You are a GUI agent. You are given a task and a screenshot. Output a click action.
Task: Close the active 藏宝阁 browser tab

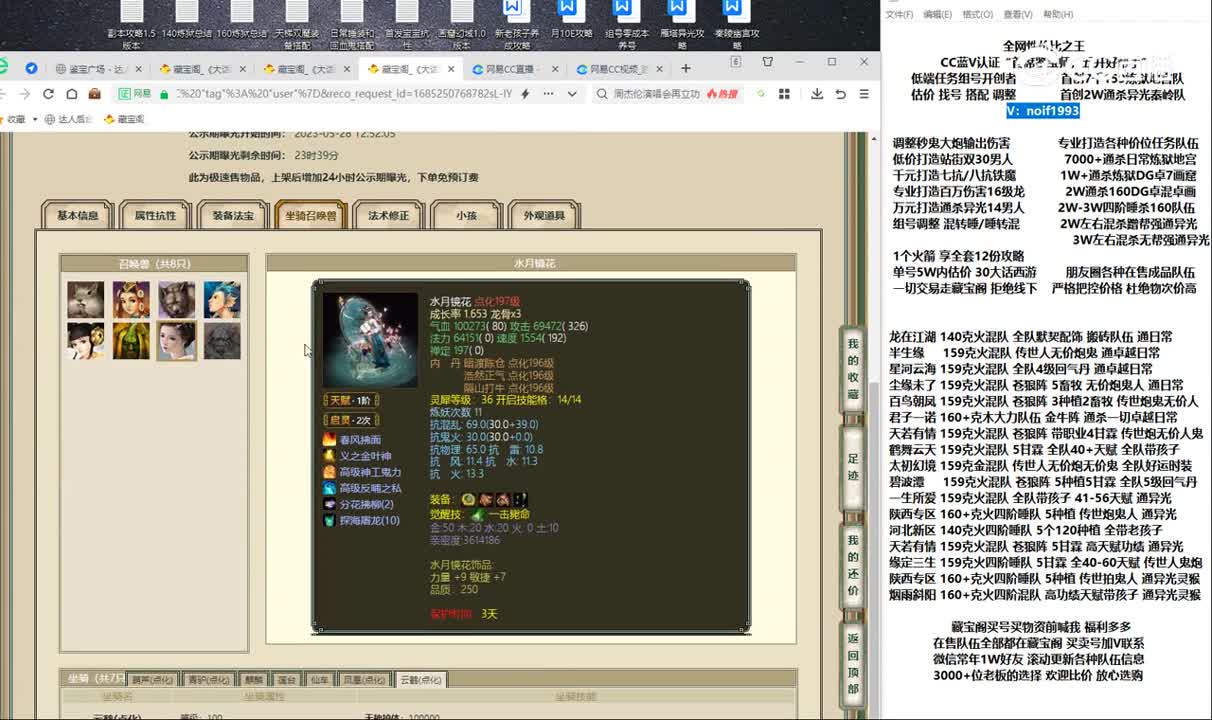tap(451, 69)
